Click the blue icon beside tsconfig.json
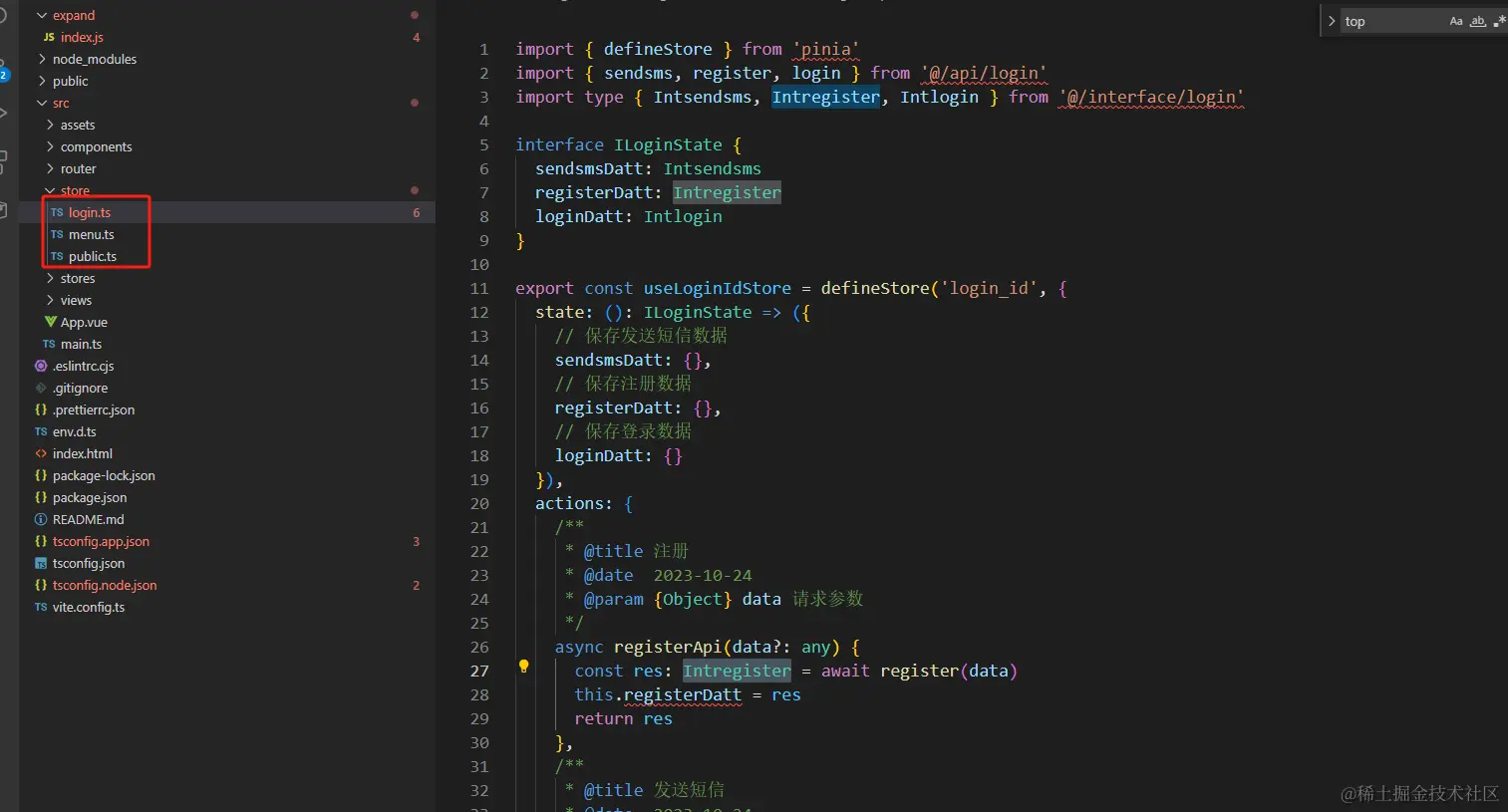This screenshot has height=812, width=1508. 41,563
